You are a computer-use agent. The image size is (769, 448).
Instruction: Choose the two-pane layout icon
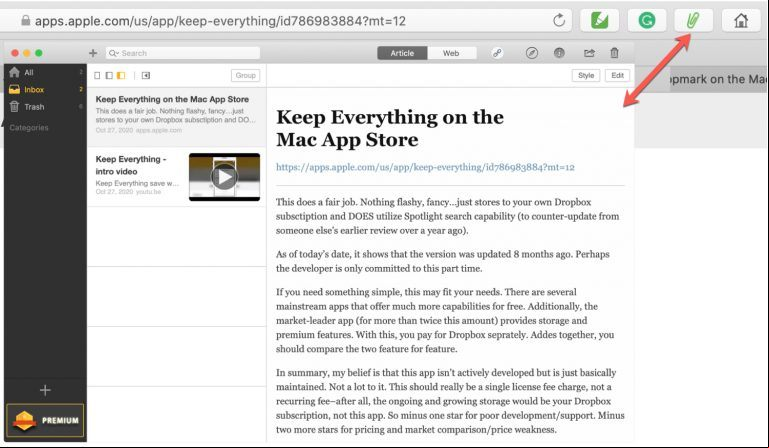(x=109, y=76)
